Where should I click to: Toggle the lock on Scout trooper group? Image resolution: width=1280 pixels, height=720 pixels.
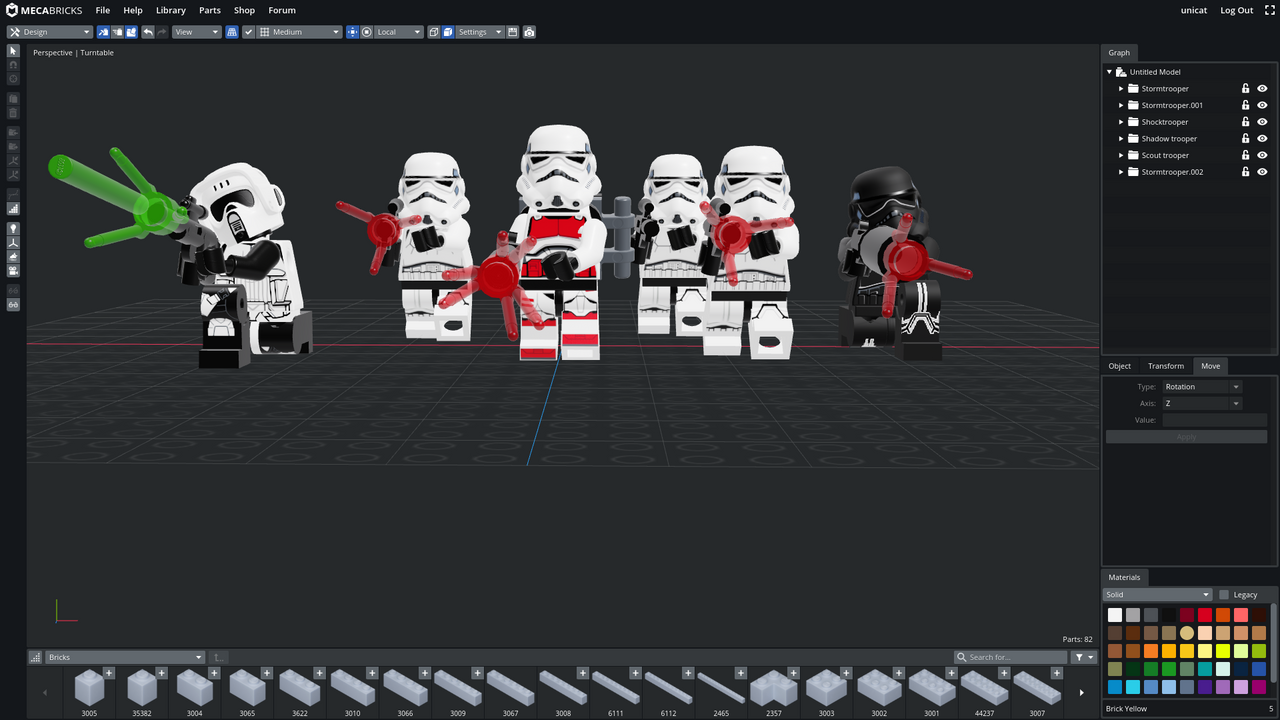1246,155
